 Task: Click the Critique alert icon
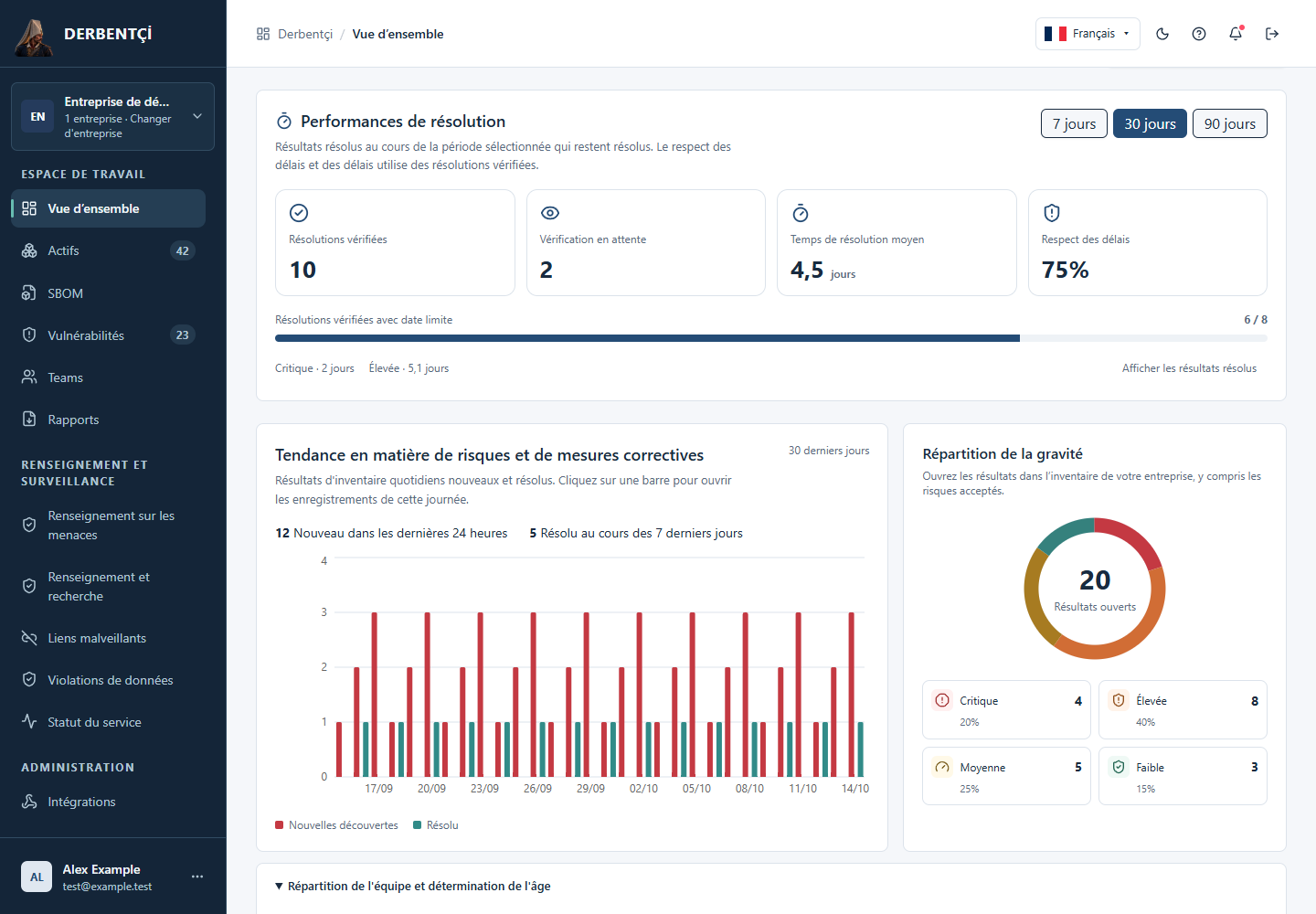[x=942, y=700]
